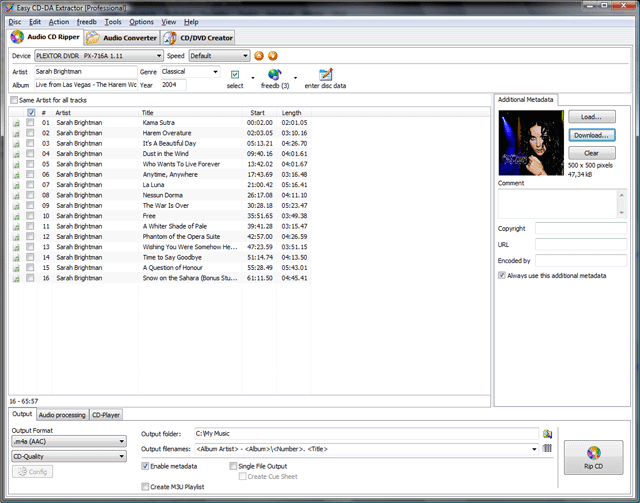Open the Help menu
This screenshot has height=503, width=640.
(x=191, y=22)
